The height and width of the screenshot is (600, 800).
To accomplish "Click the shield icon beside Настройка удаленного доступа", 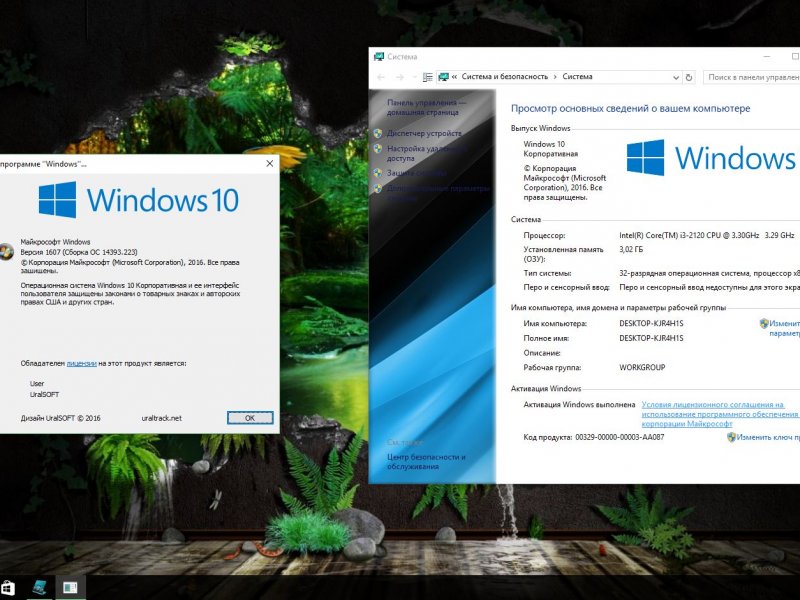I will [378, 149].
